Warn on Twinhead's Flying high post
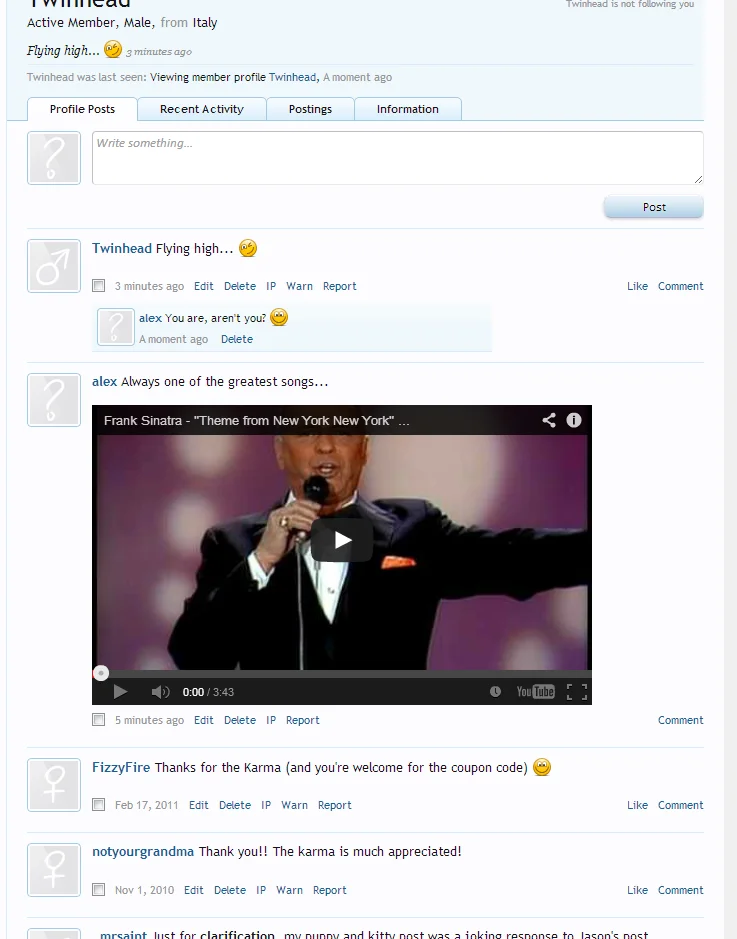Viewport: 737px width, 939px height. 299,286
